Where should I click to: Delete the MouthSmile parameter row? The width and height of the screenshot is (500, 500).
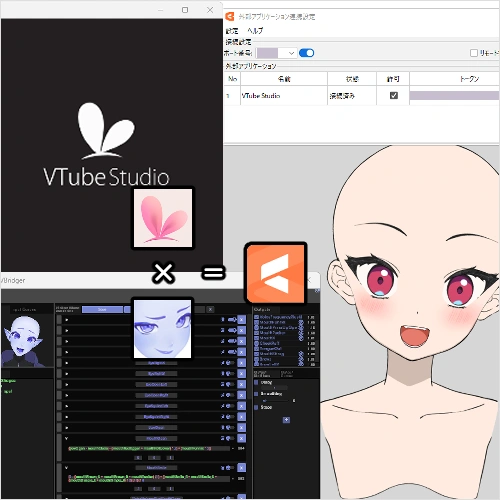(241, 468)
